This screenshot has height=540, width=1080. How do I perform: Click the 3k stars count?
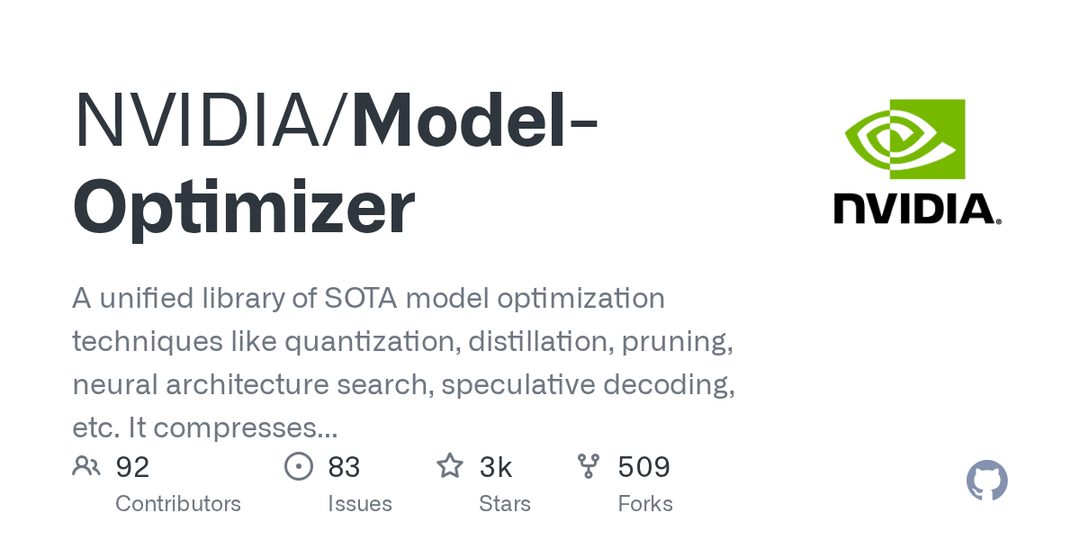(496, 467)
